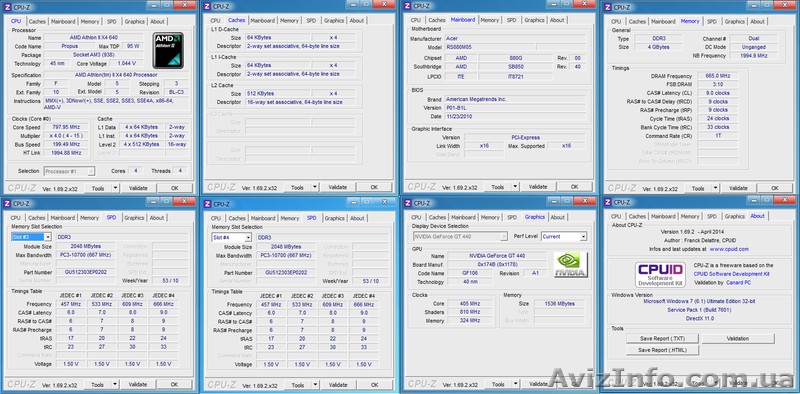
Task: Click the 'GF106' code name field
Action: [470, 273]
